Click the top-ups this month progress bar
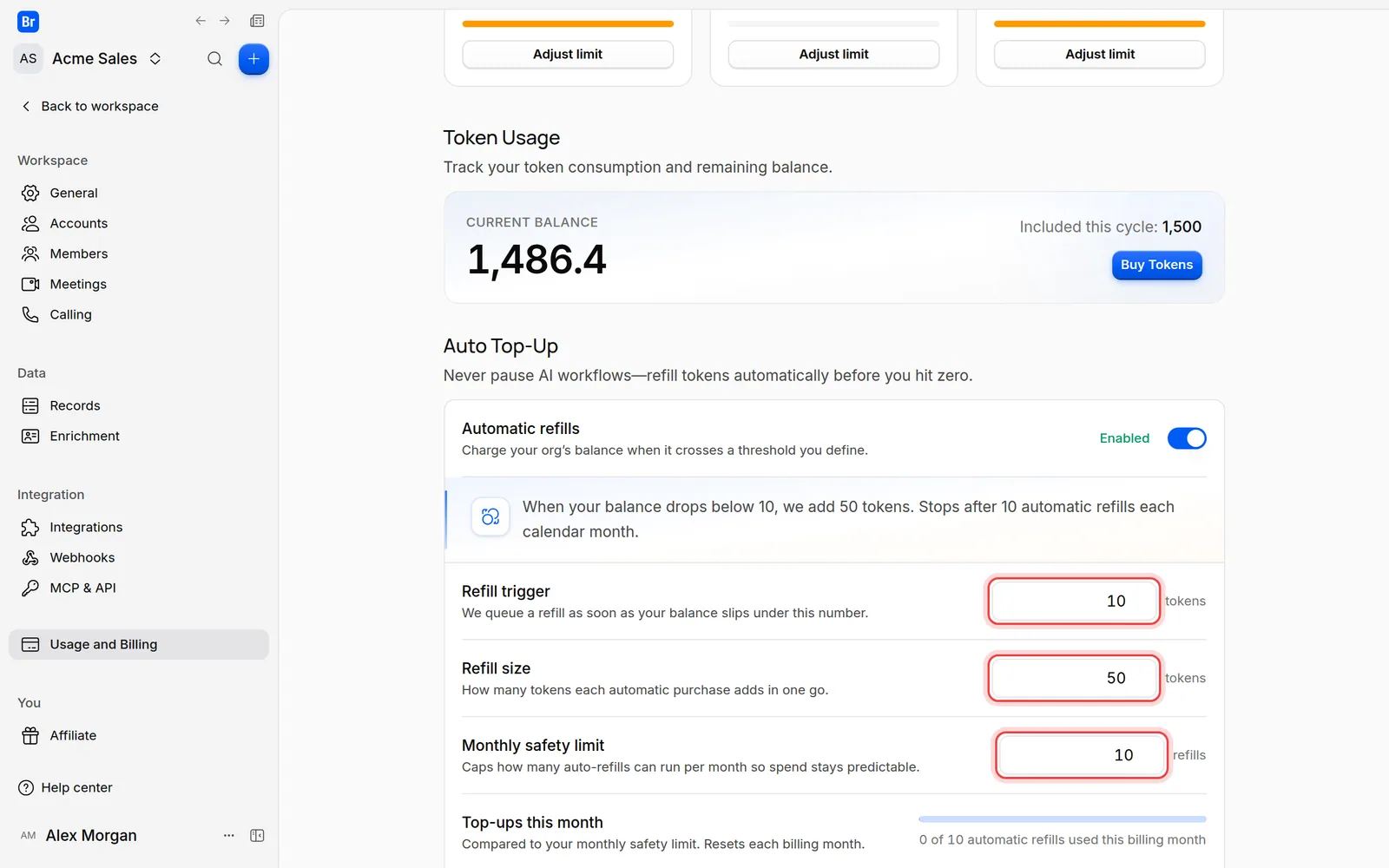The image size is (1389, 868). tap(1062, 819)
